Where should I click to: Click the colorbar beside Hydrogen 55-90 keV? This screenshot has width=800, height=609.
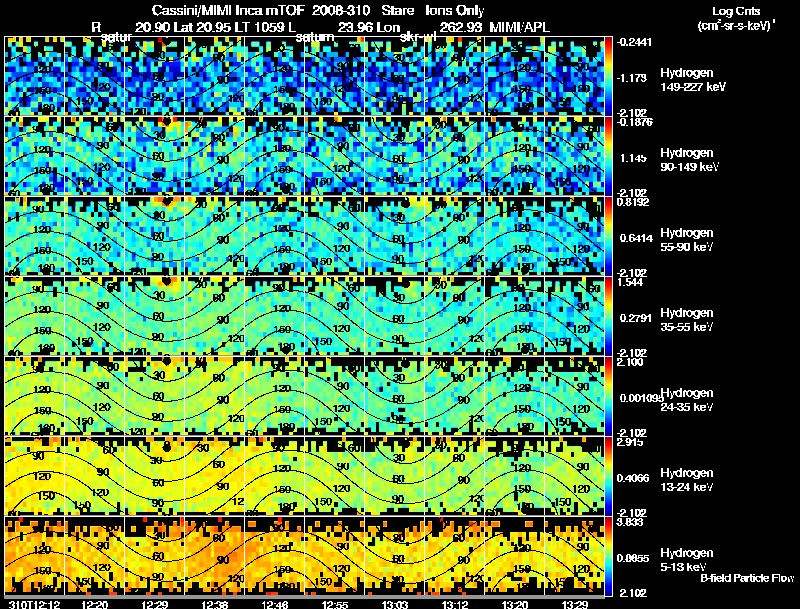(608, 236)
